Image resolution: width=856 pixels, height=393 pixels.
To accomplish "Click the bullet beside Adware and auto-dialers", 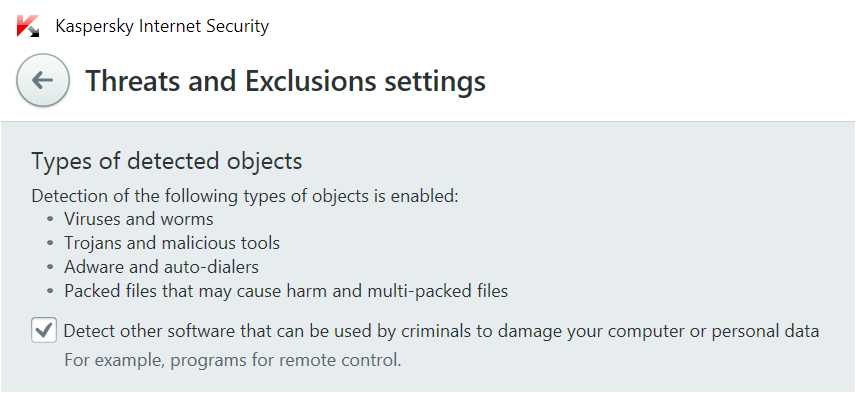I will coord(51,267).
